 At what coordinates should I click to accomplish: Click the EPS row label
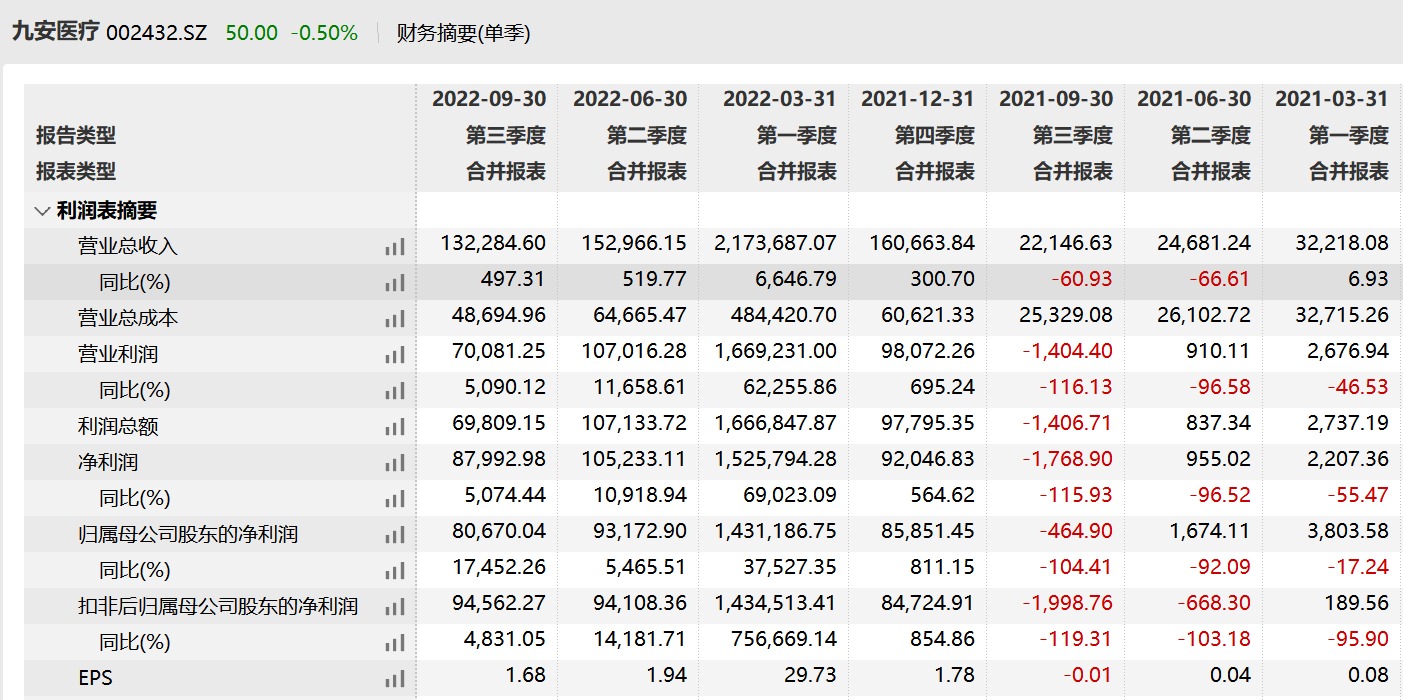[95, 678]
